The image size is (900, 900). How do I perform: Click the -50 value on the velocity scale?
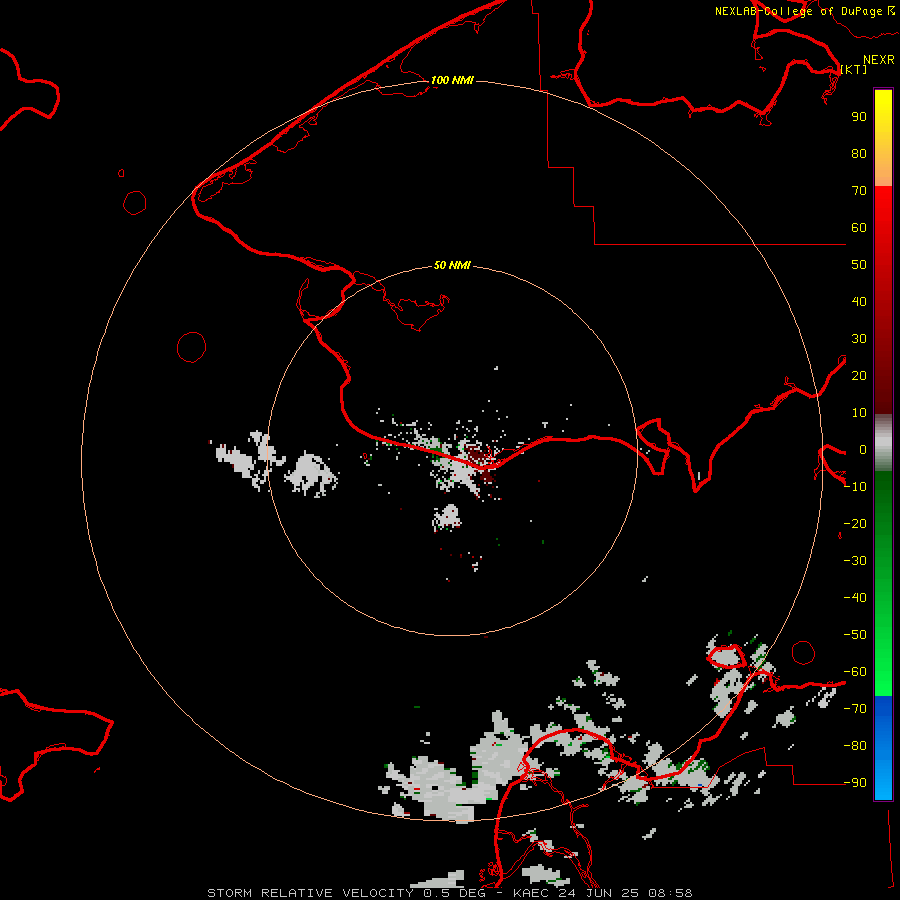tap(855, 635)
